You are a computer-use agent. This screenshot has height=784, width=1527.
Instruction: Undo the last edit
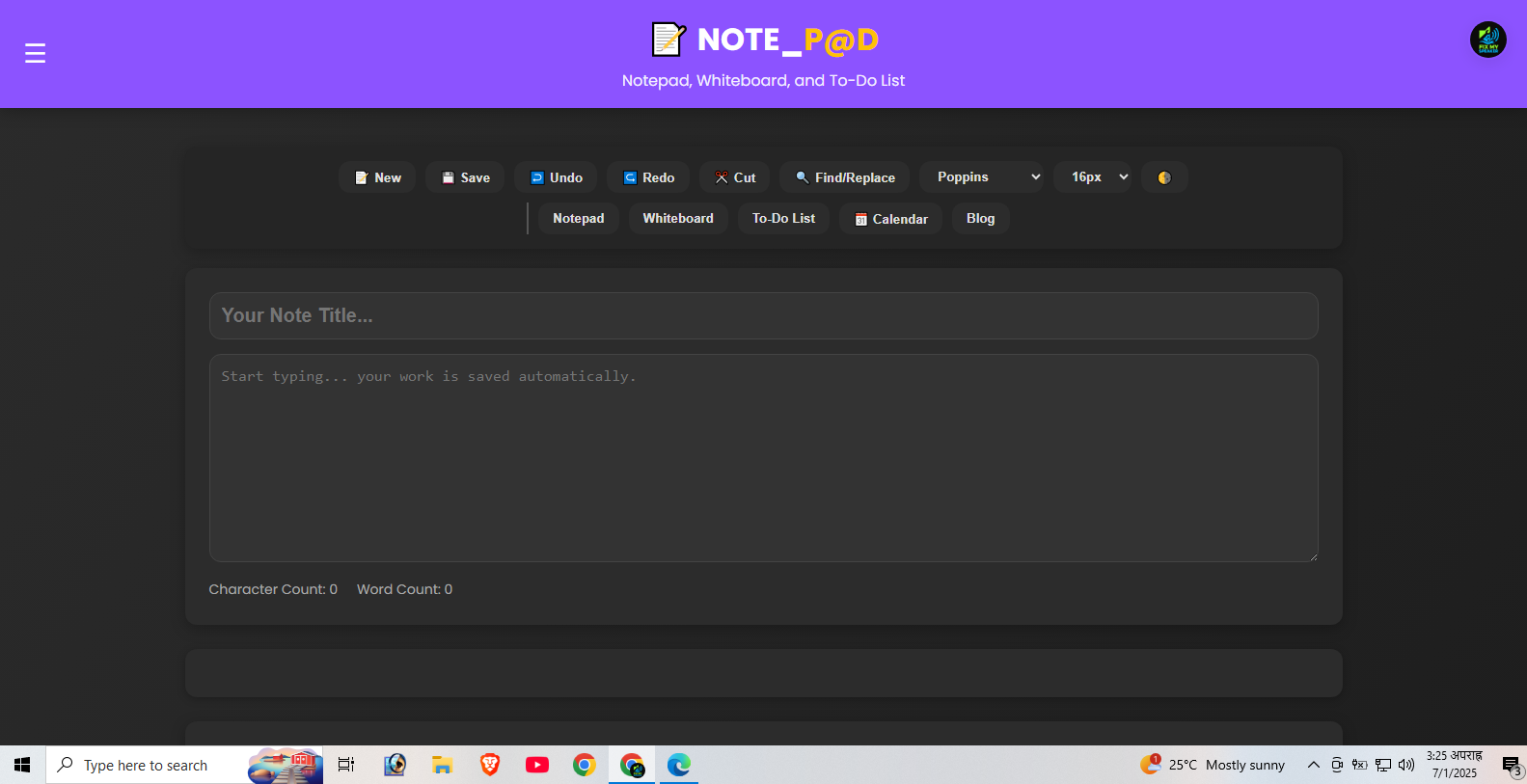tap(556, 177)
